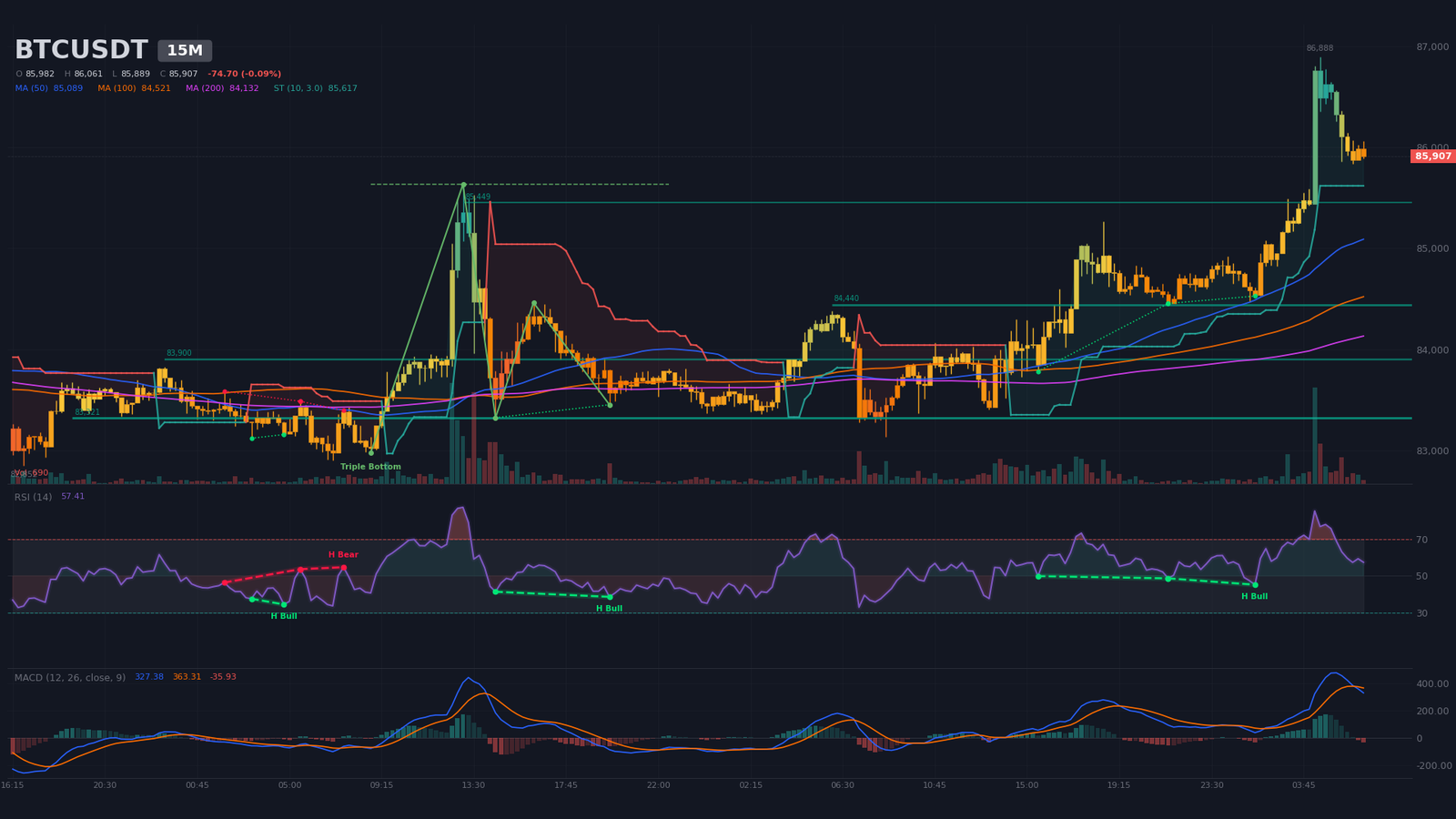Click the RSI 70 axis label
This screenshot has height=819, width=1456.
1421,541
